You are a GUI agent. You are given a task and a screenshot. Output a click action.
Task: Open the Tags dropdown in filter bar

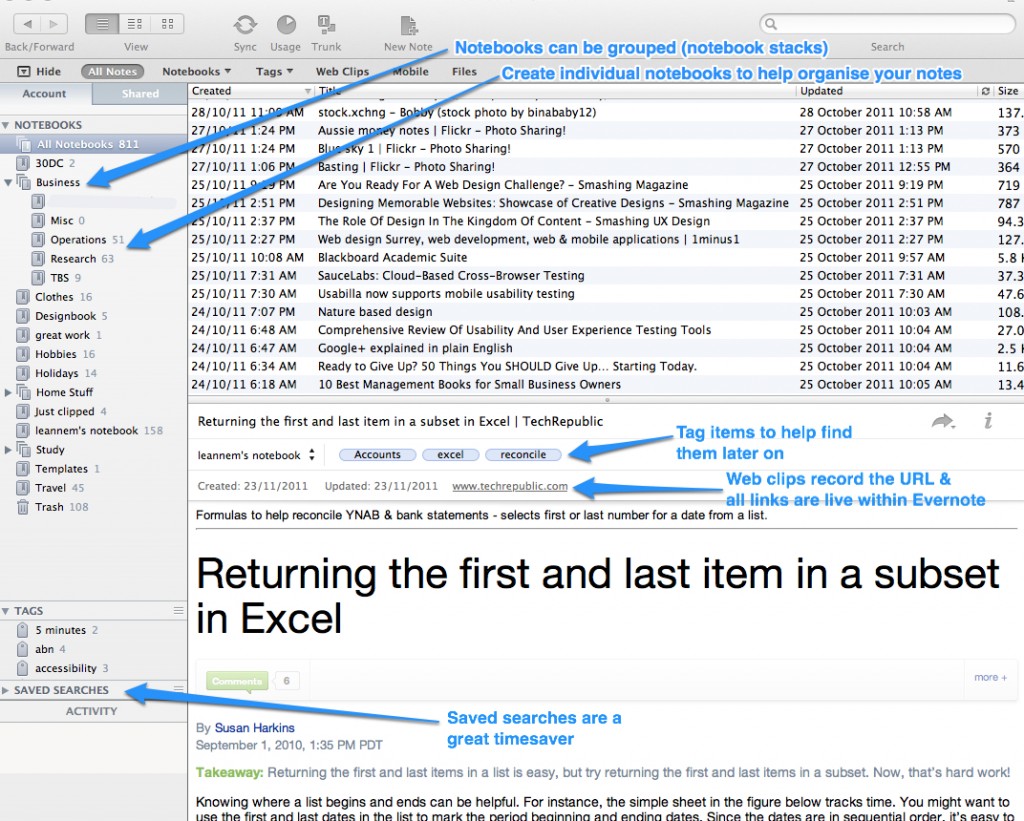(274, 71)
